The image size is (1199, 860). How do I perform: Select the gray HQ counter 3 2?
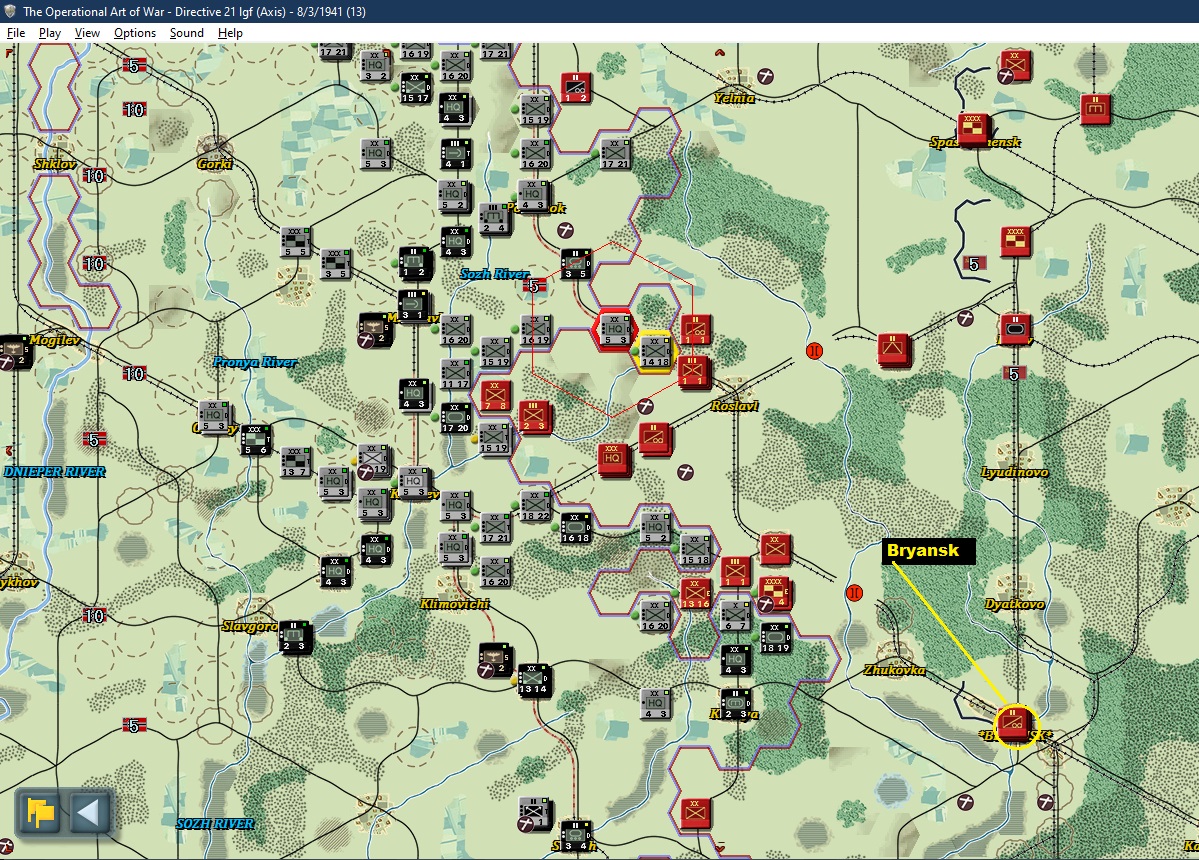tap(375, 66)
